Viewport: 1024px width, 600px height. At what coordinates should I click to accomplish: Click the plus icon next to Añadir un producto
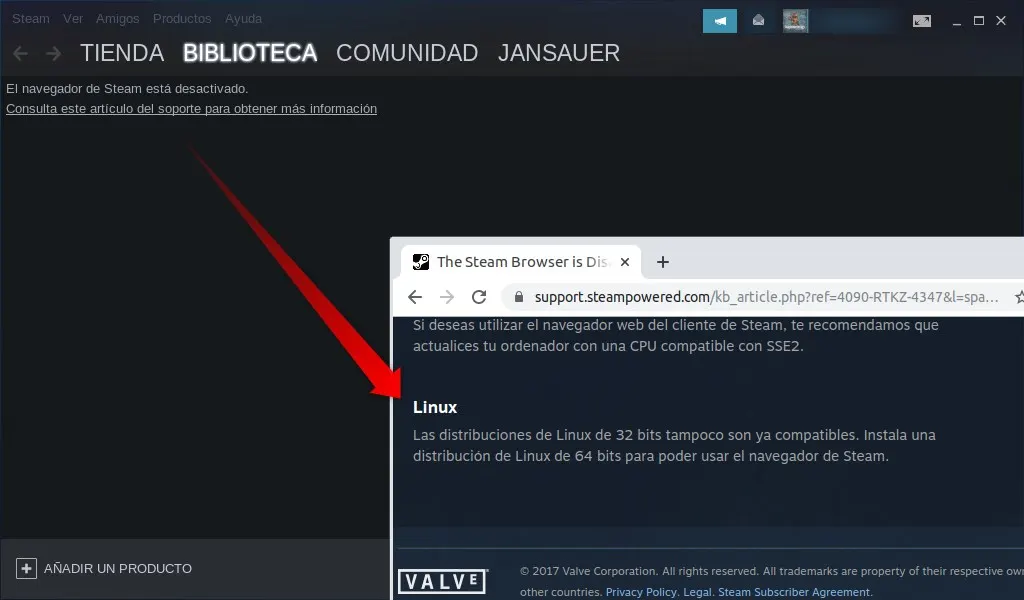coord(26,569)
